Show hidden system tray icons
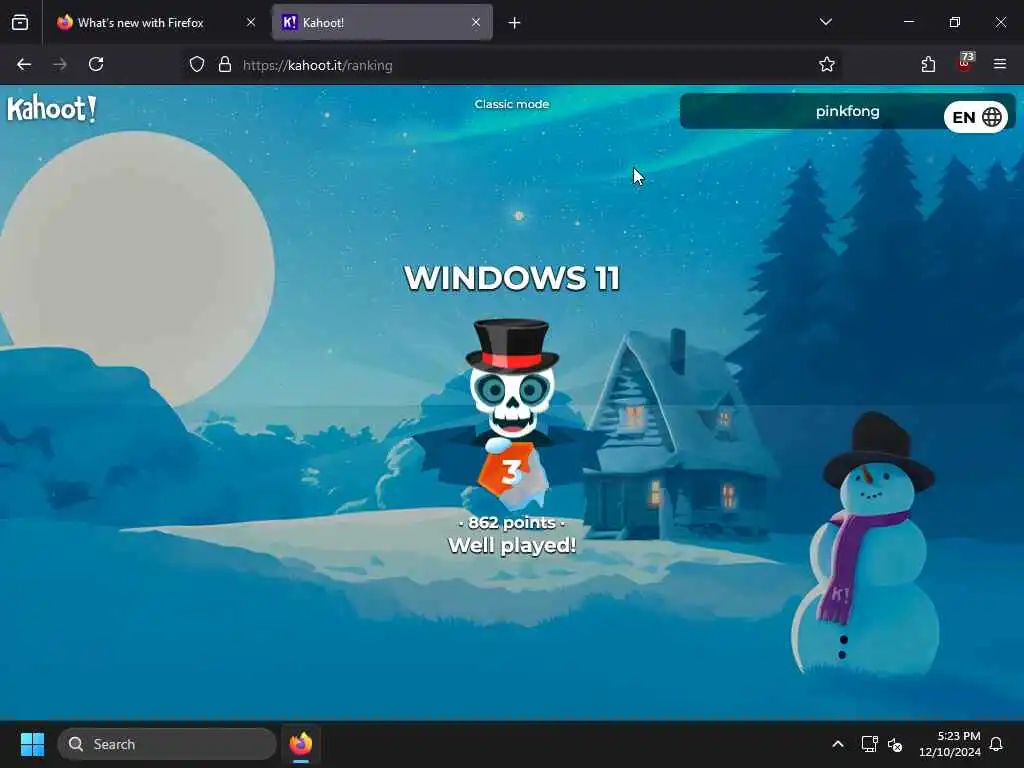The width and height of the screenshot is (1024, 768). point(838,744)
